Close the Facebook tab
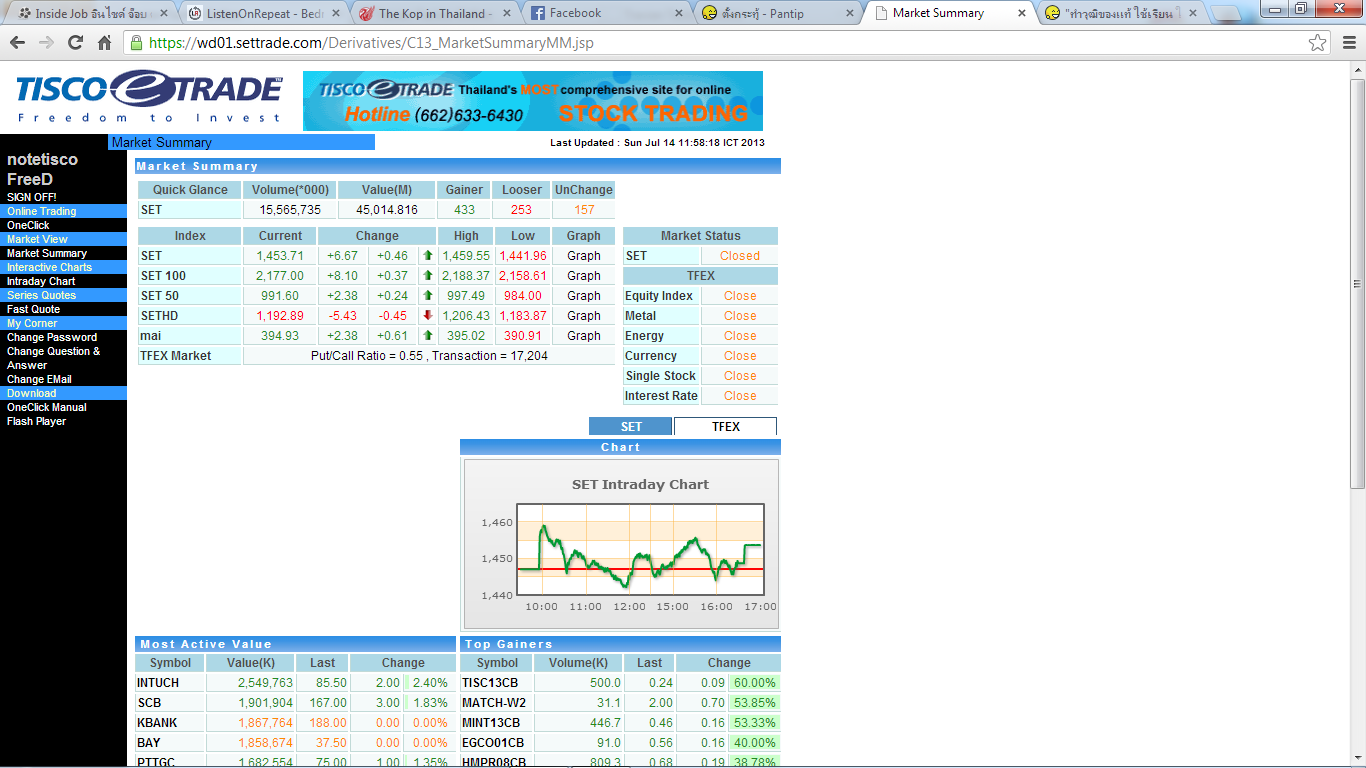The image size is (1366, 768). (679, 14)
